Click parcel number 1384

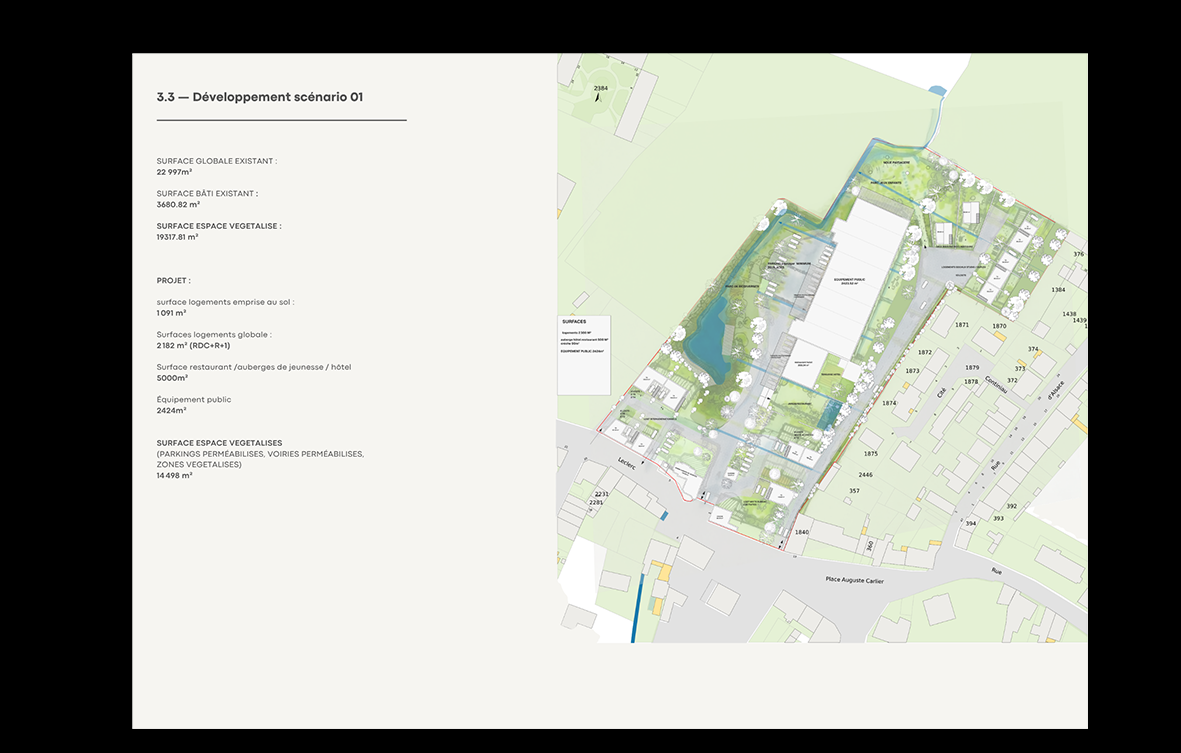(x=1058, y=290)
